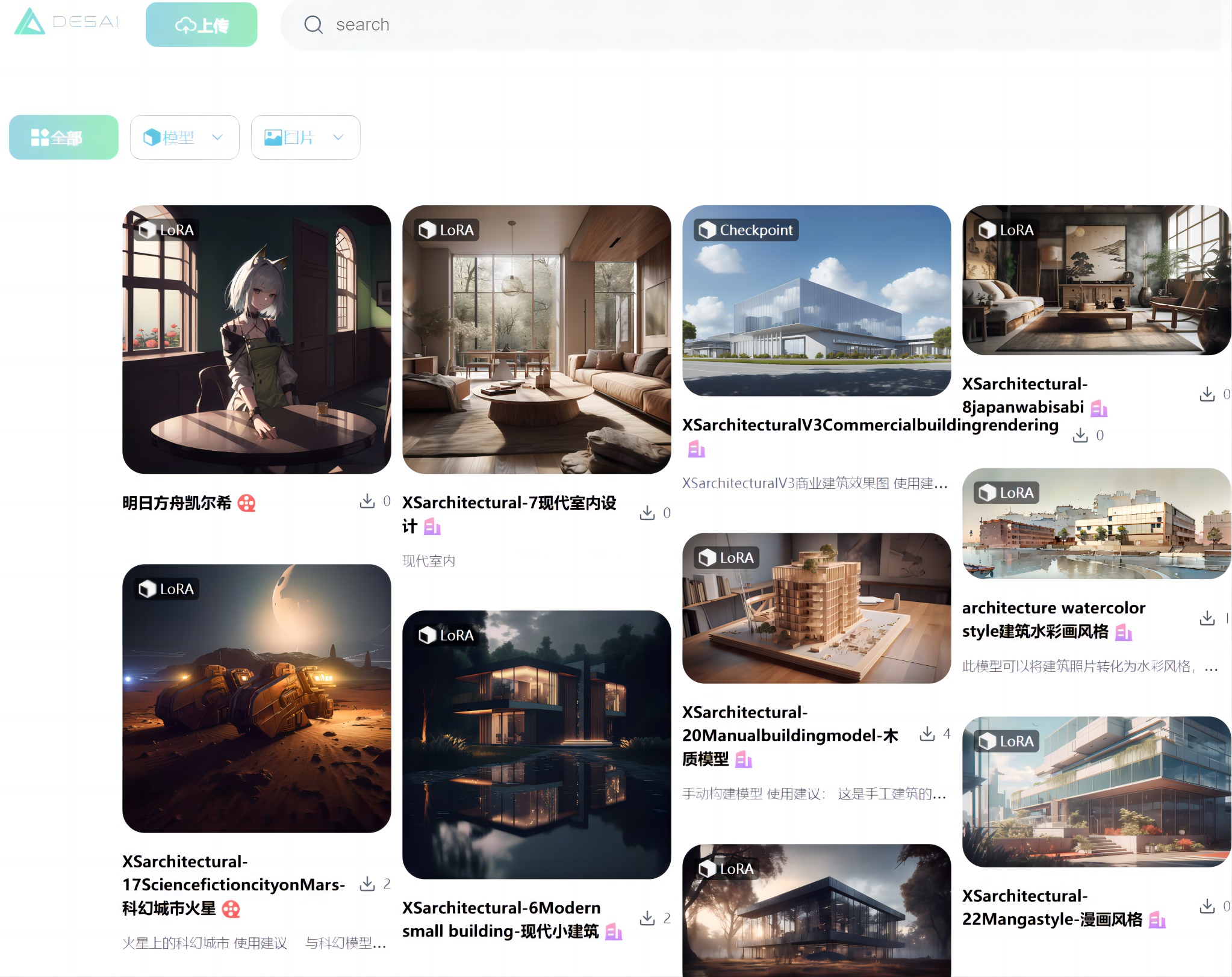1232x977 pixels.
Task: Click the search magnifier icon
Action: tap(313, 25)
